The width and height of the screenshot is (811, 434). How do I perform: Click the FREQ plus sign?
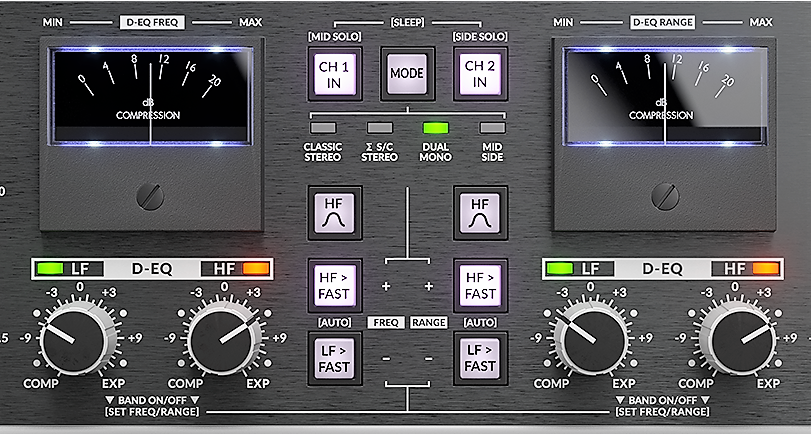386,286
